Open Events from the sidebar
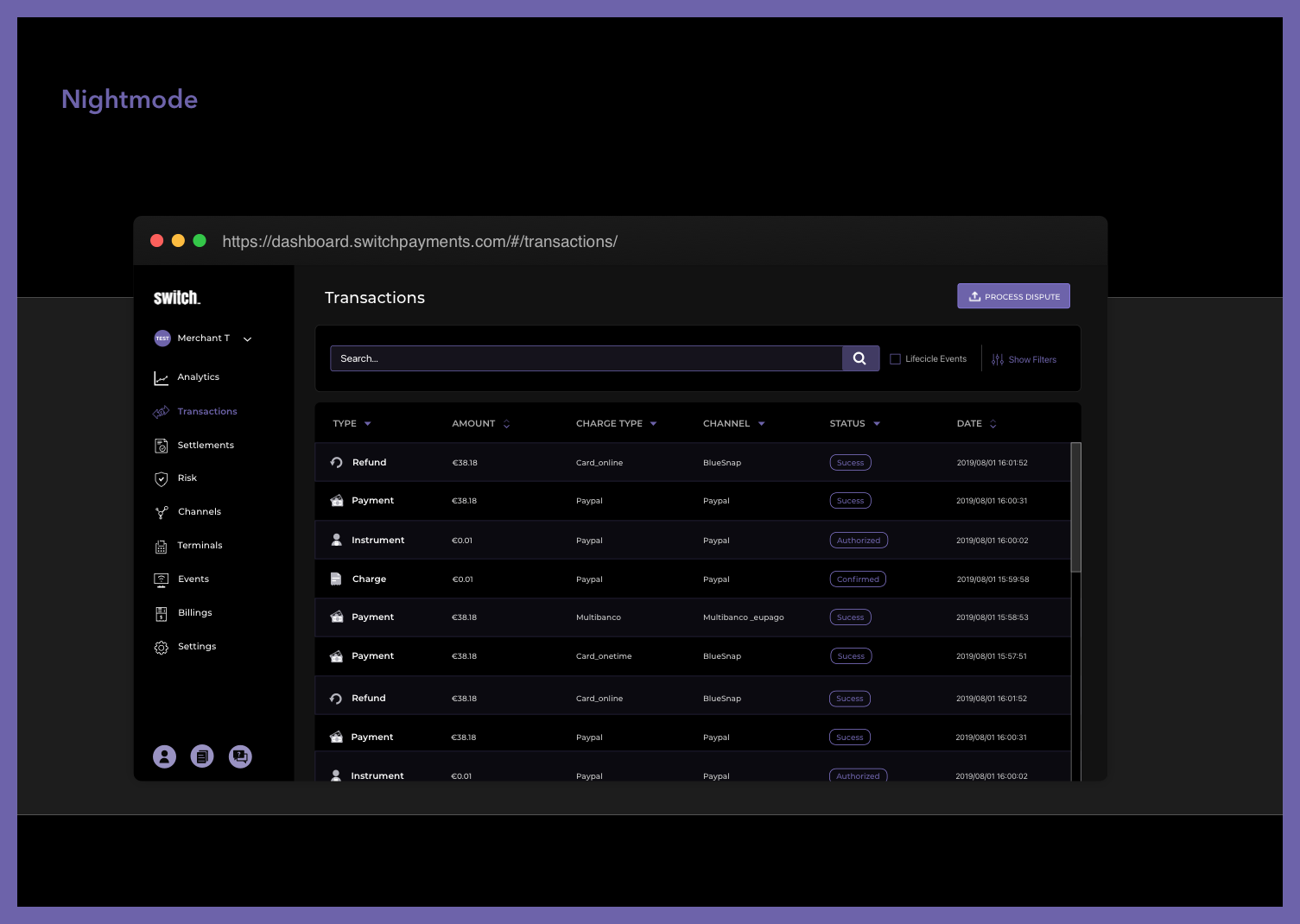Viewport: 1300px width, 924px height. [193, 579]
